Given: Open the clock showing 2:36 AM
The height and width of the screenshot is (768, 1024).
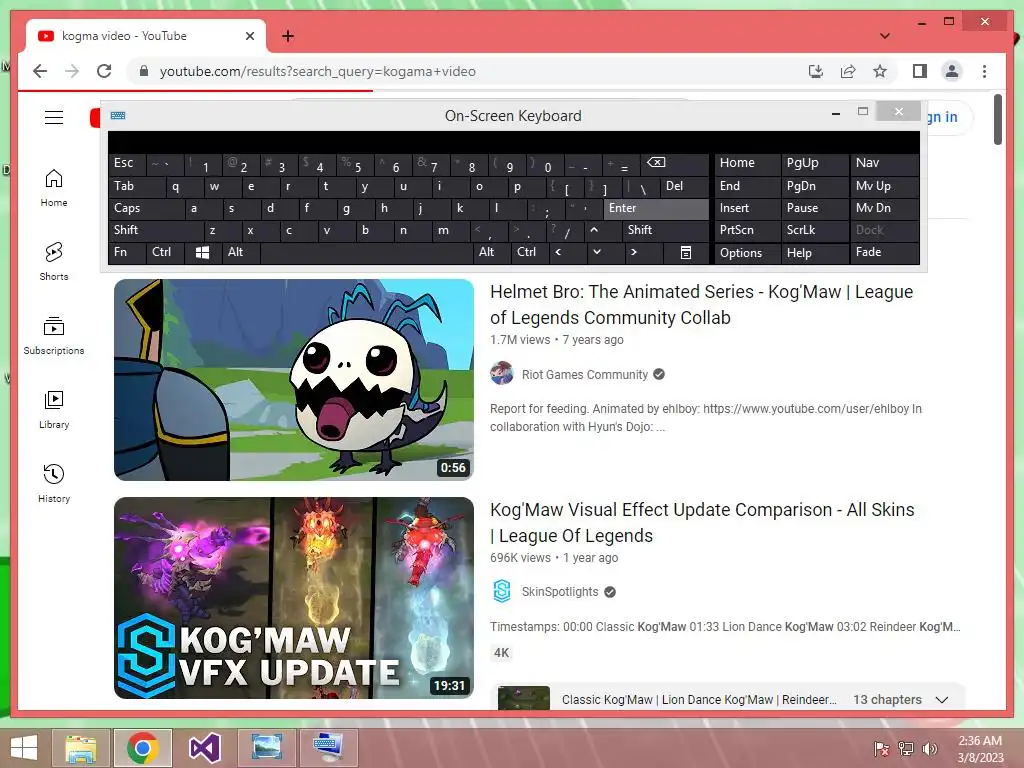Looking at the screenshot, I should [x=980, y=749].
